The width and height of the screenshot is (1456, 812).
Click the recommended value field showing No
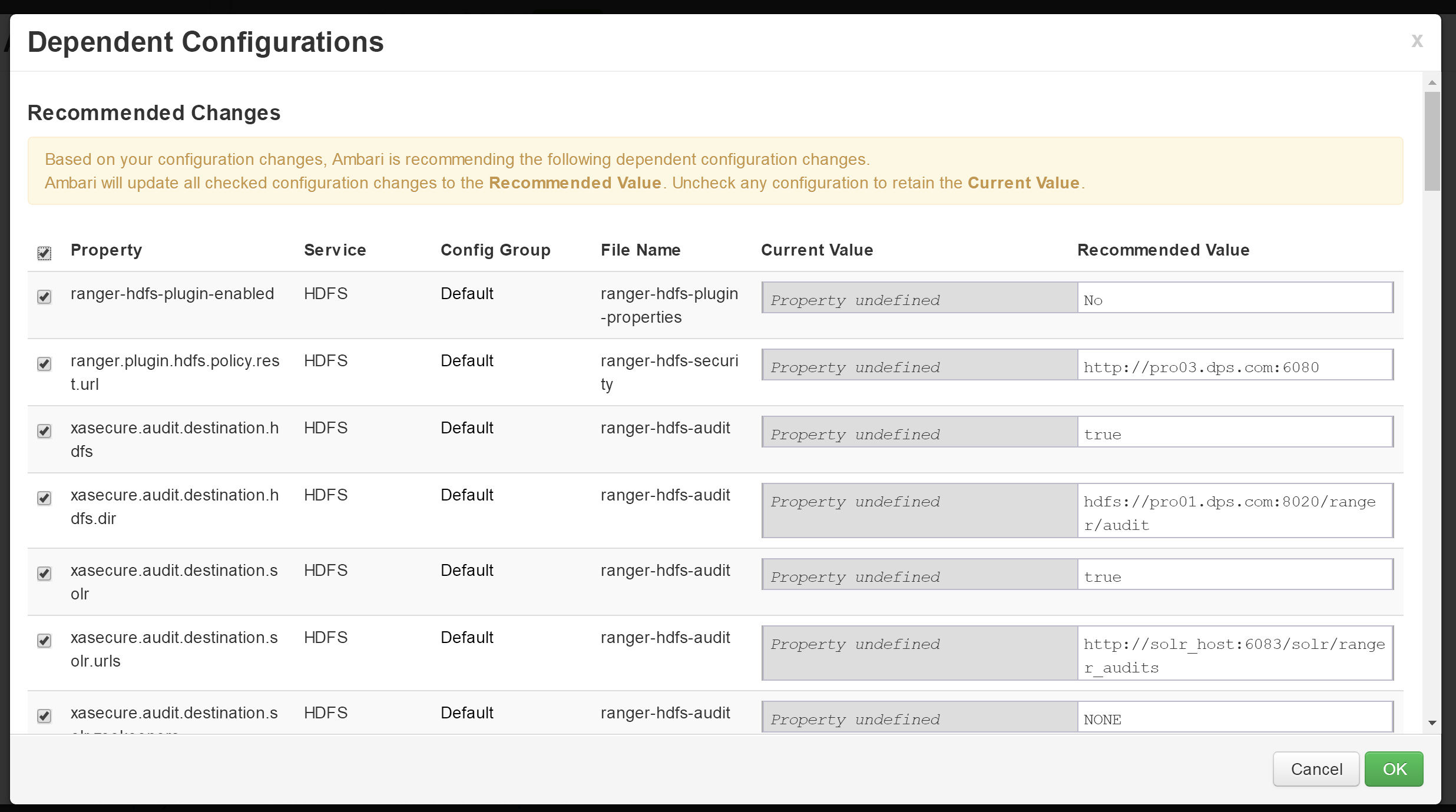(x=1235, y=297)
